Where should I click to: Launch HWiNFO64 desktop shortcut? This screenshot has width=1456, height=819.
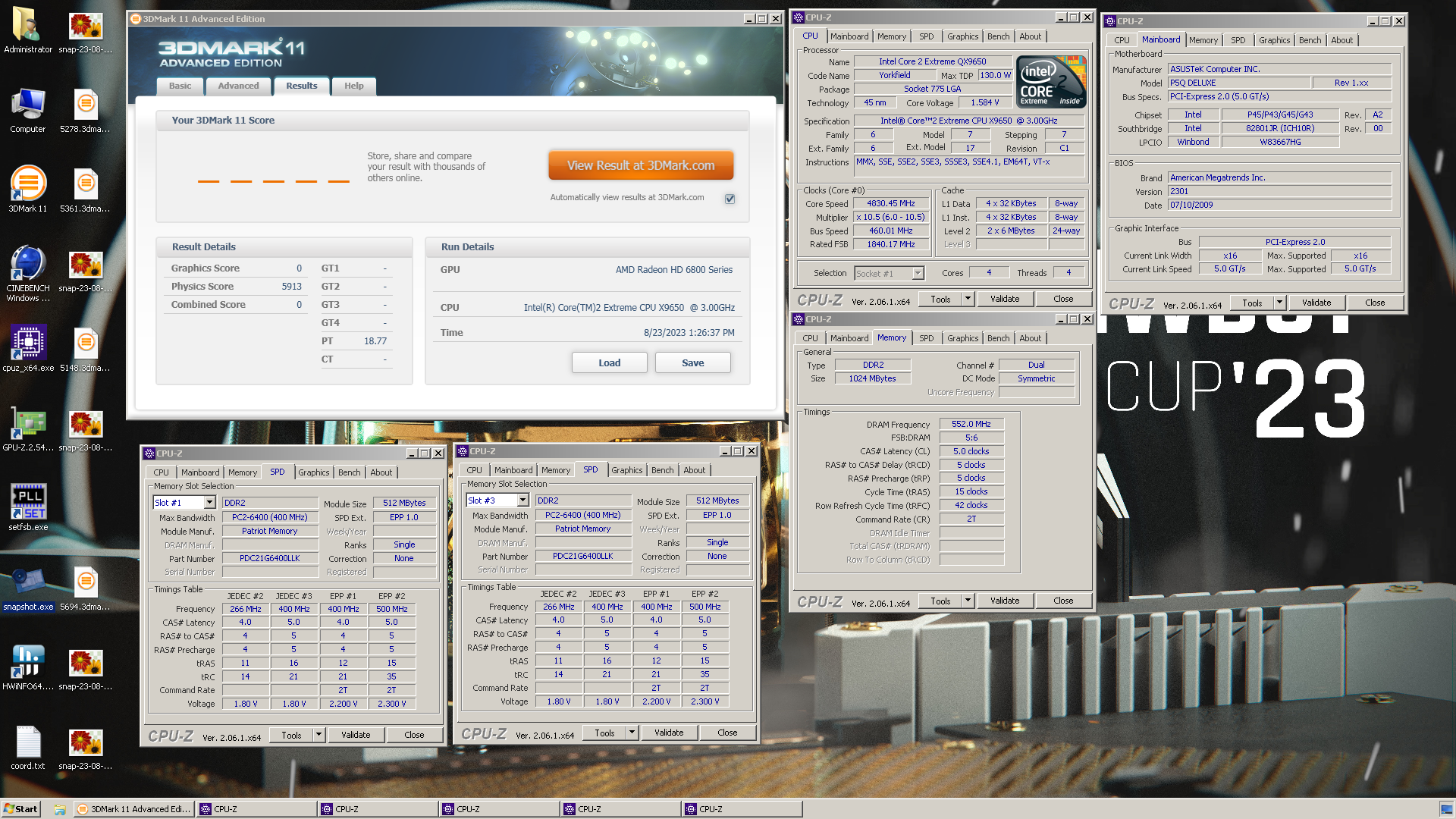click(x=28, y=668)
